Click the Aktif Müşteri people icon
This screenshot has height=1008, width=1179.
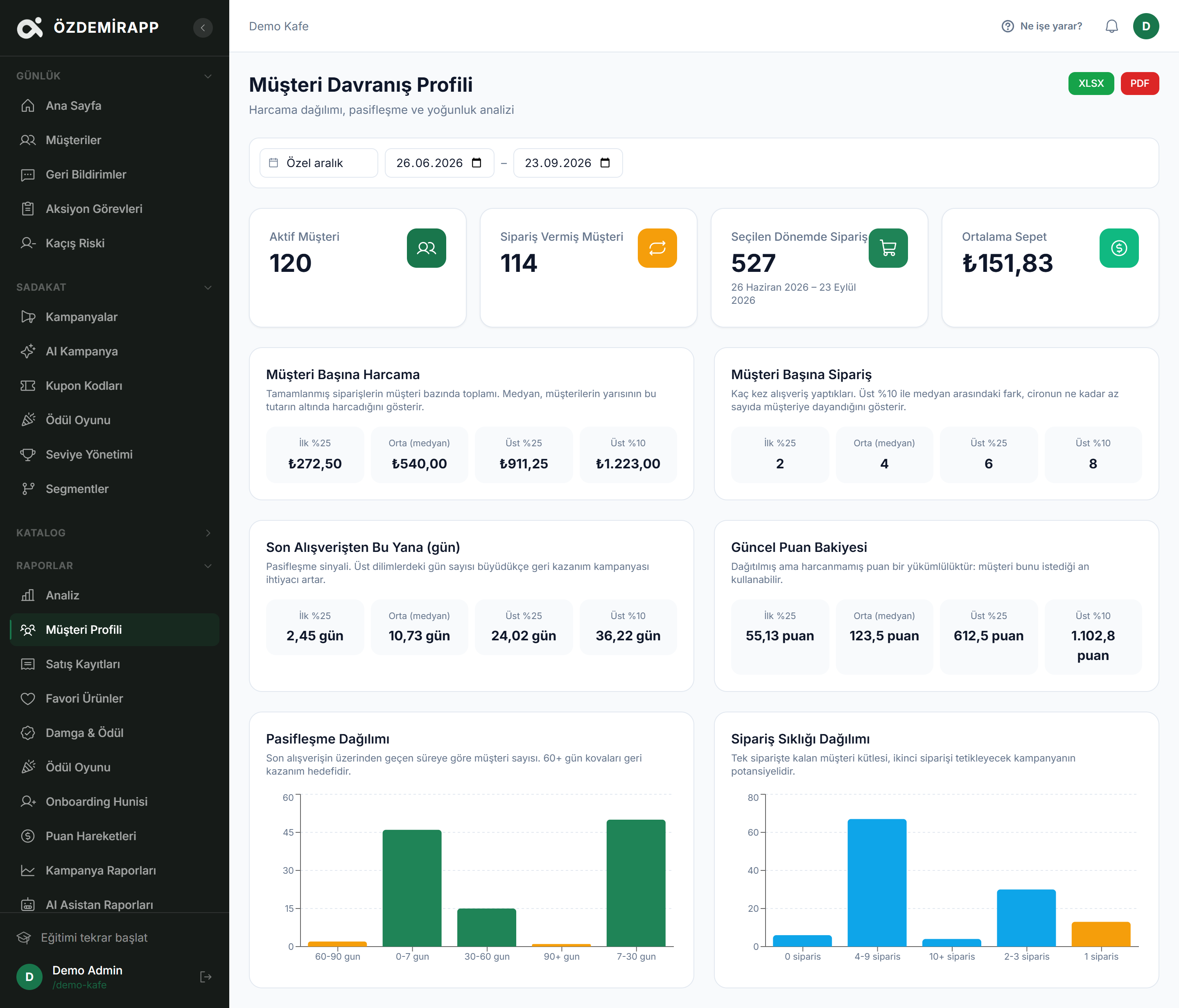pyautogui.click(x=426, y=248)
